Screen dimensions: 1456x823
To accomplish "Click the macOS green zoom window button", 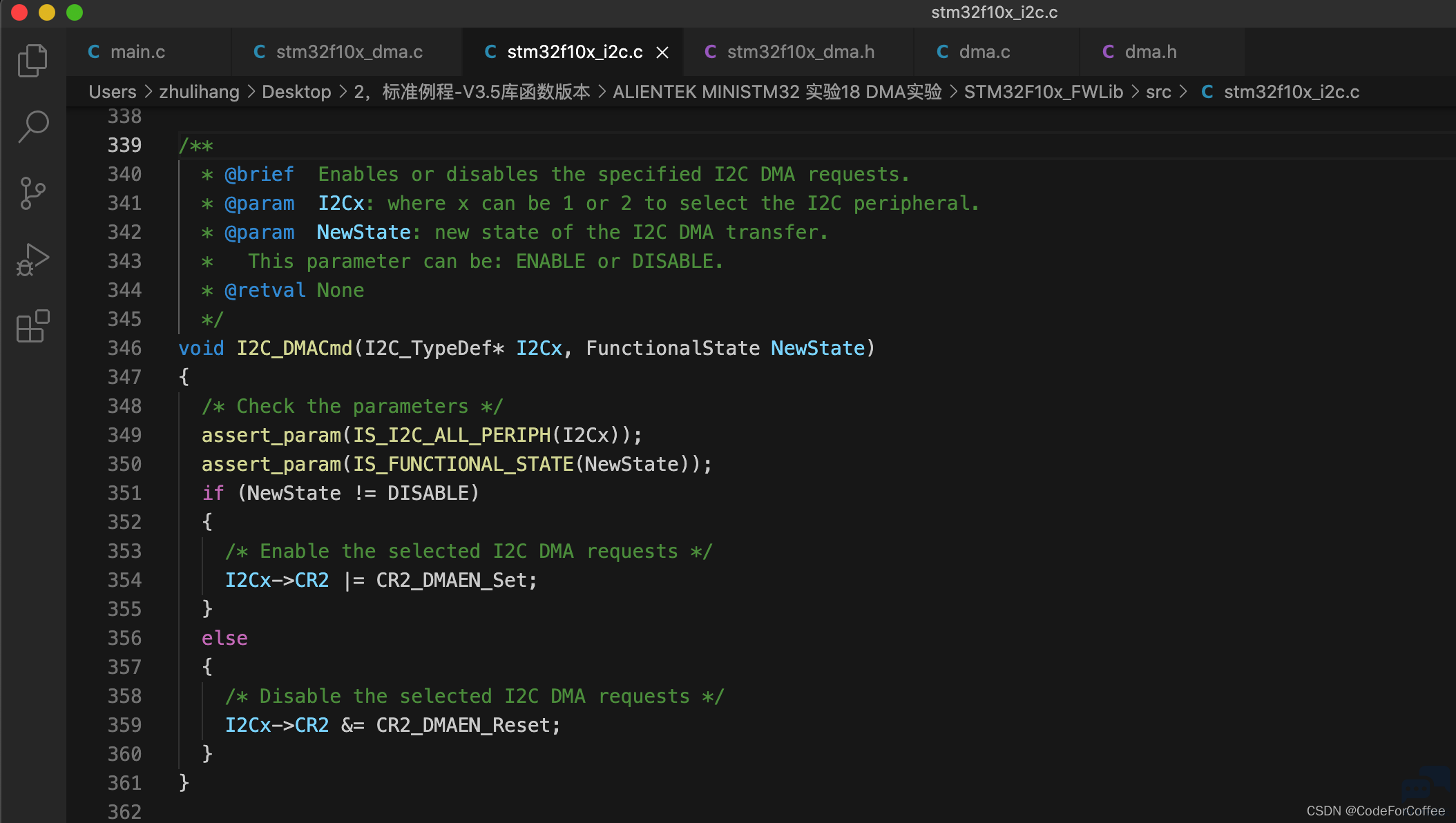I will click(75, 12).
